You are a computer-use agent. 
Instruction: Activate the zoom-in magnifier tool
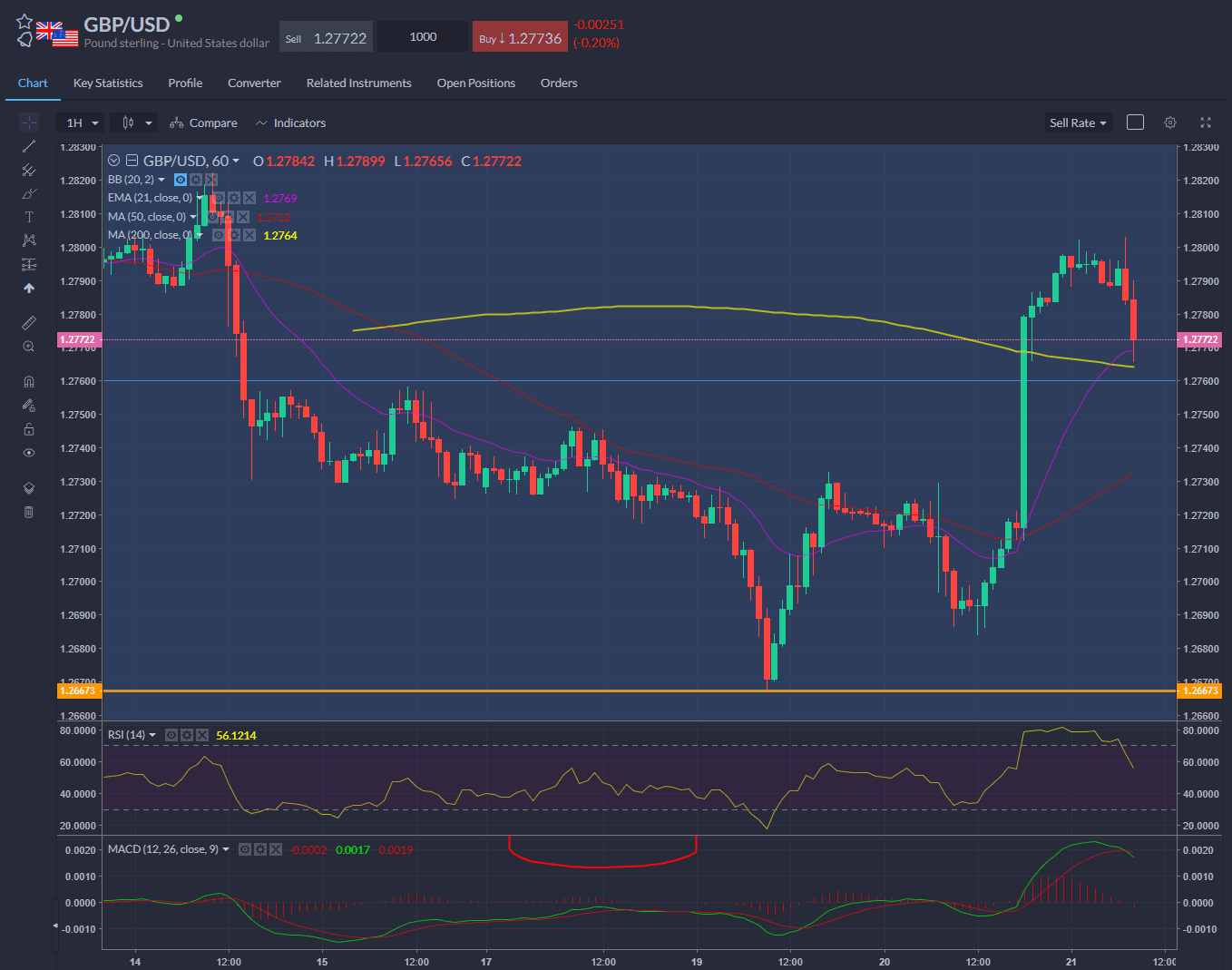[29, 347]
